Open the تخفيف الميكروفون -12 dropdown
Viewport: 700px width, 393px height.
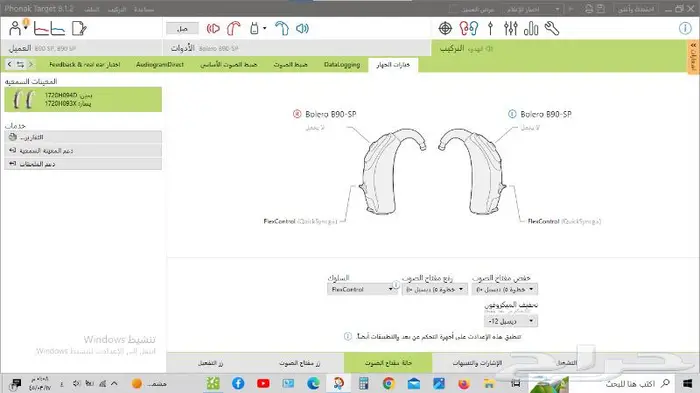511,321
